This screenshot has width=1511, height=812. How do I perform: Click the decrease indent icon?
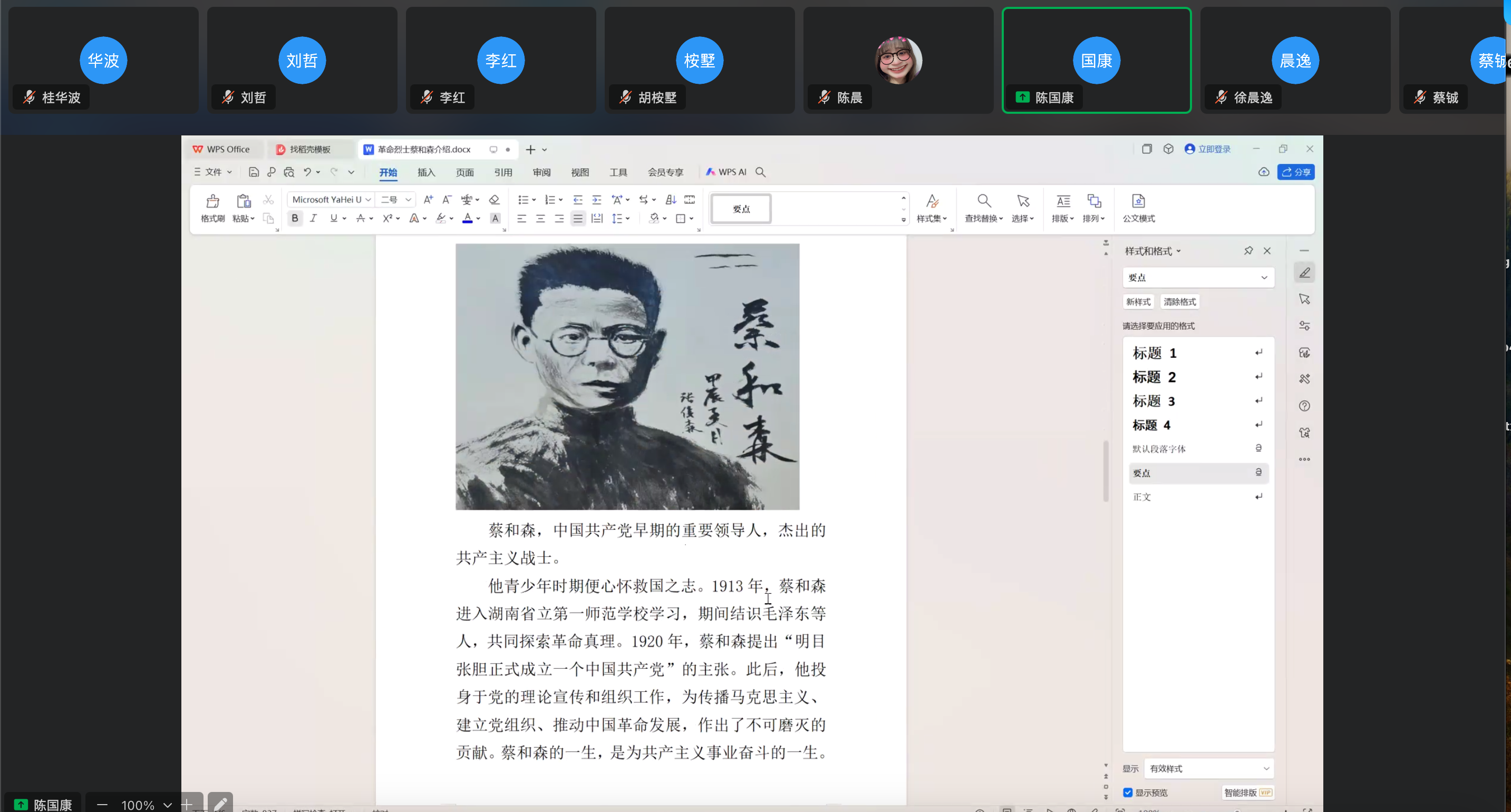pos(578,199)
